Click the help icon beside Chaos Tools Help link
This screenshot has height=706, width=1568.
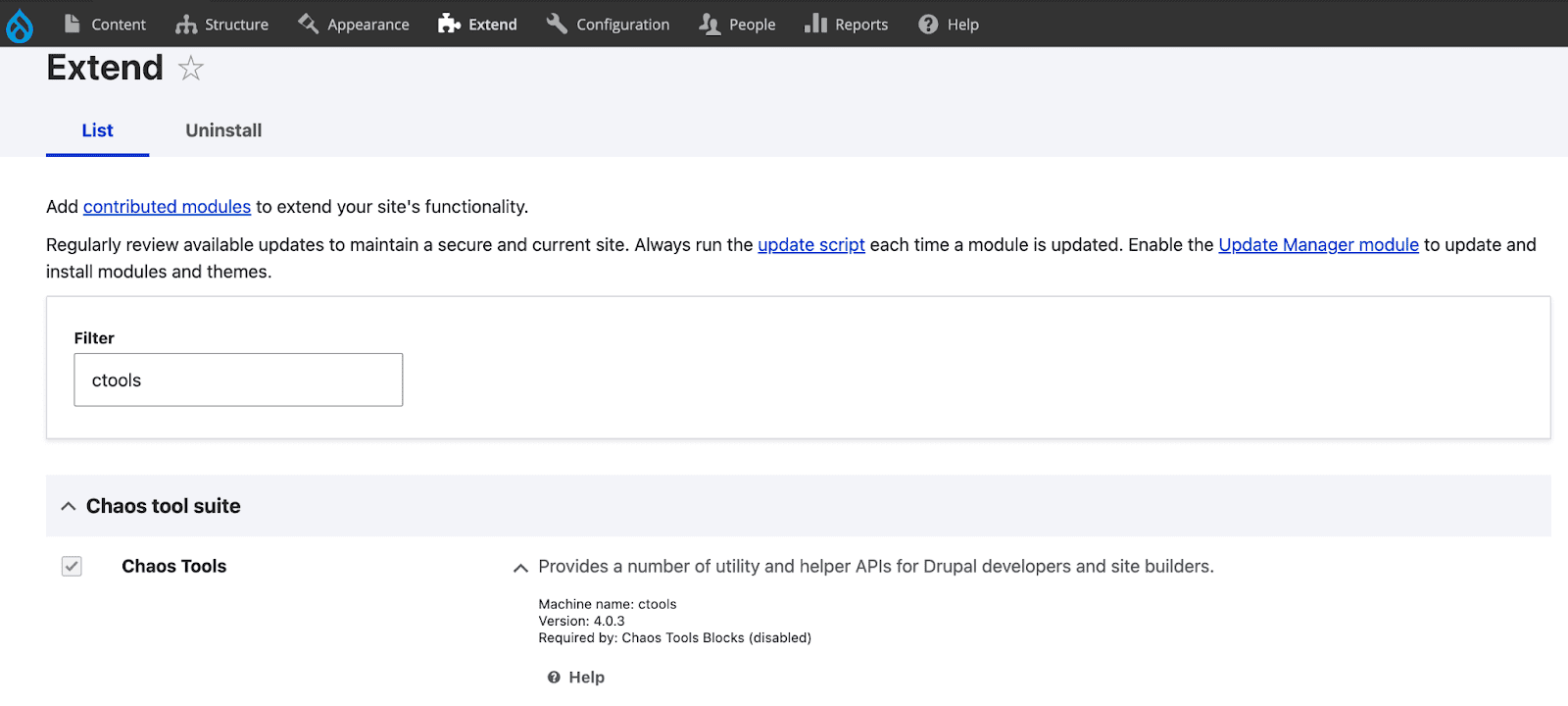(554, 678)
